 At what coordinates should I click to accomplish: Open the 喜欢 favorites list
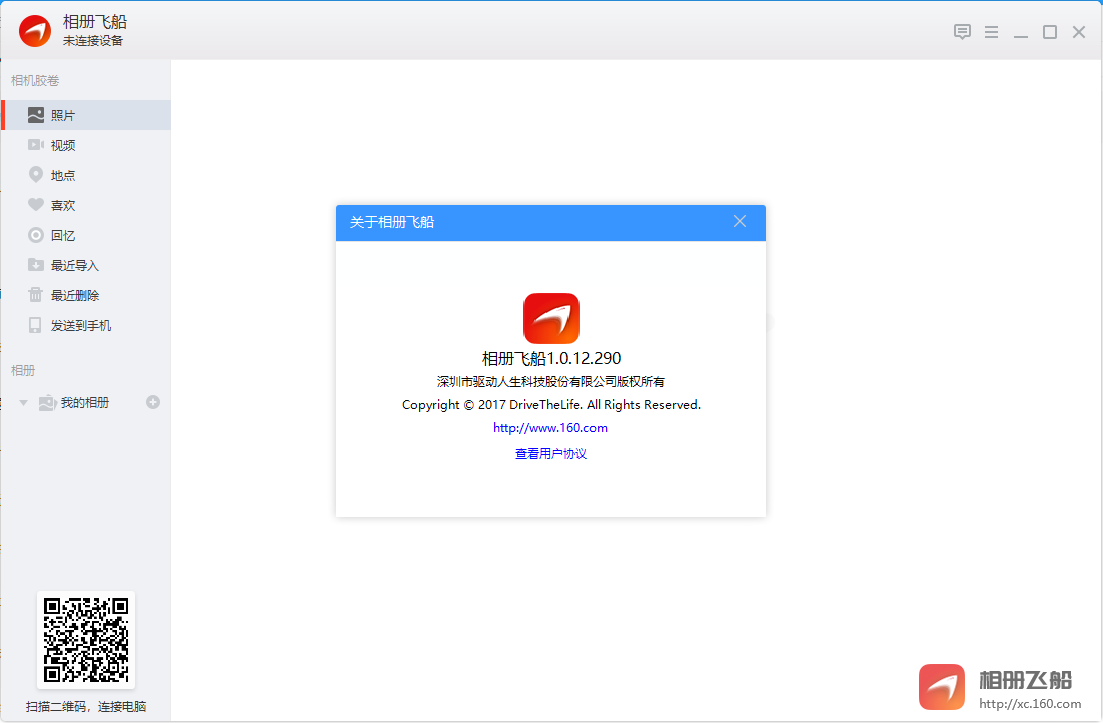(x=60, y=205)
